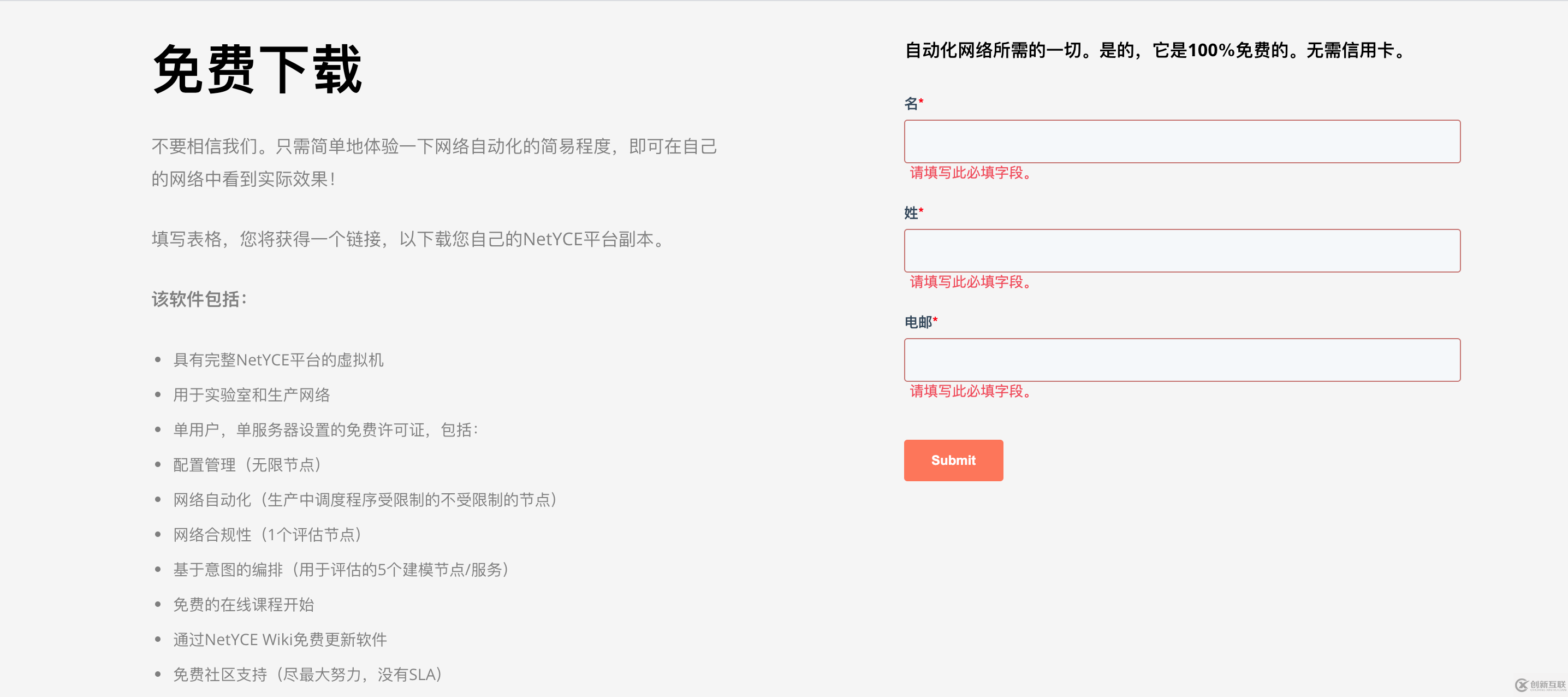Click the 免费社区支持 list item
The width and height of the screenshot is (1568, 697).
307,675
